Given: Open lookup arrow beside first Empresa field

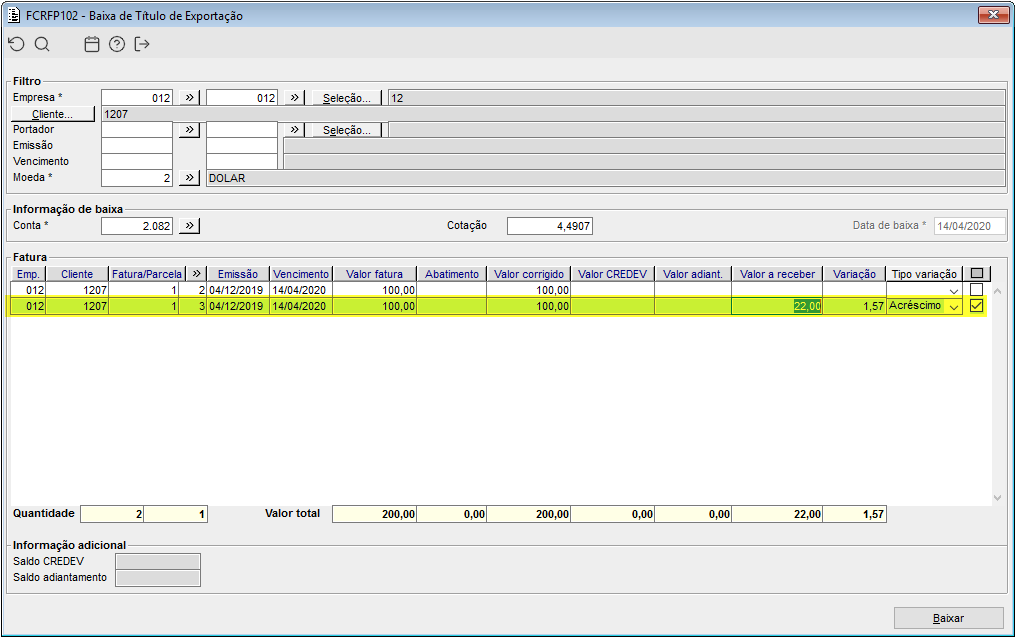Looking at the screenshot, I should tap(189, 98).
